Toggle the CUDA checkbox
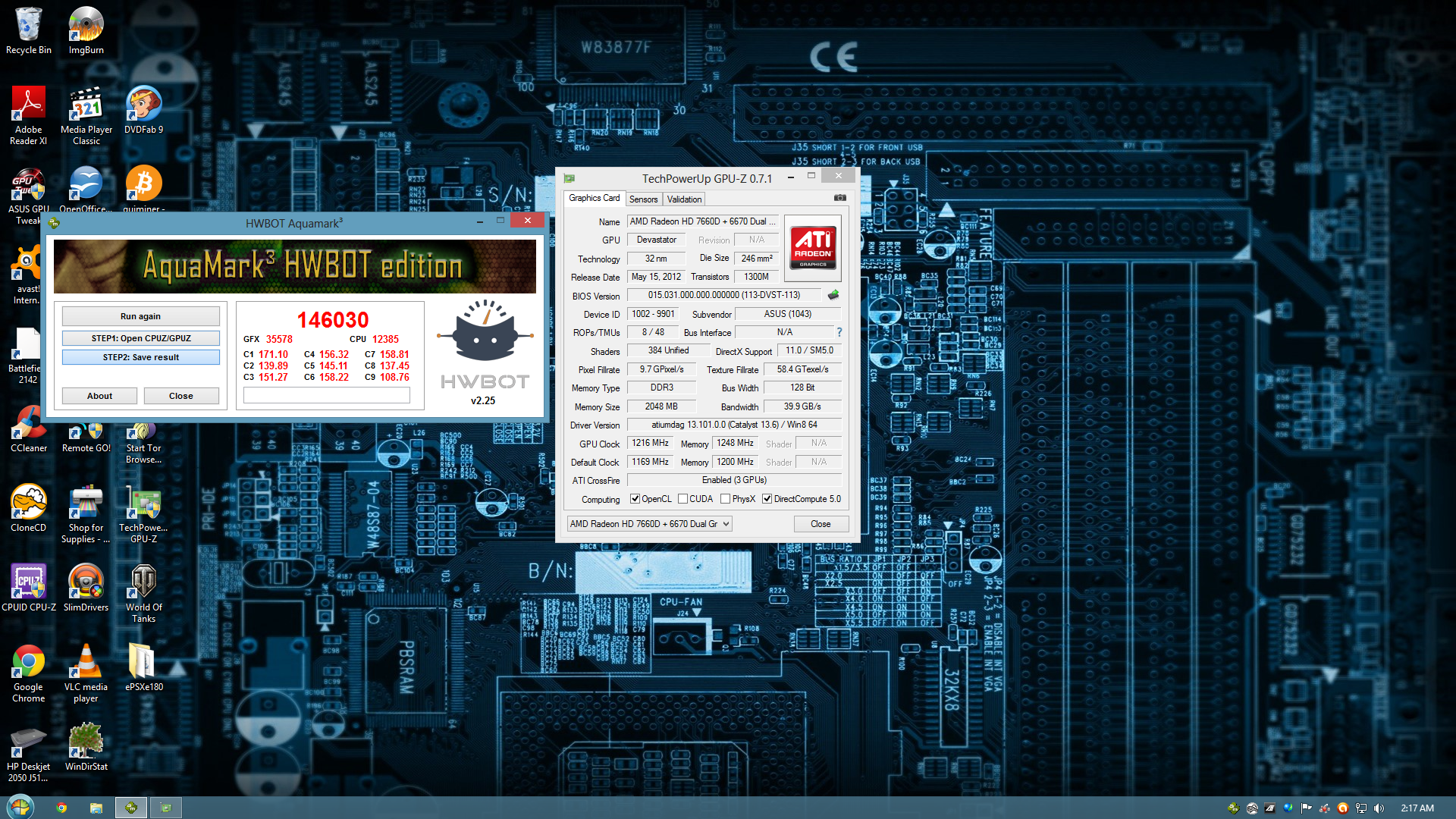The image size is (1456, 819). 682,499
